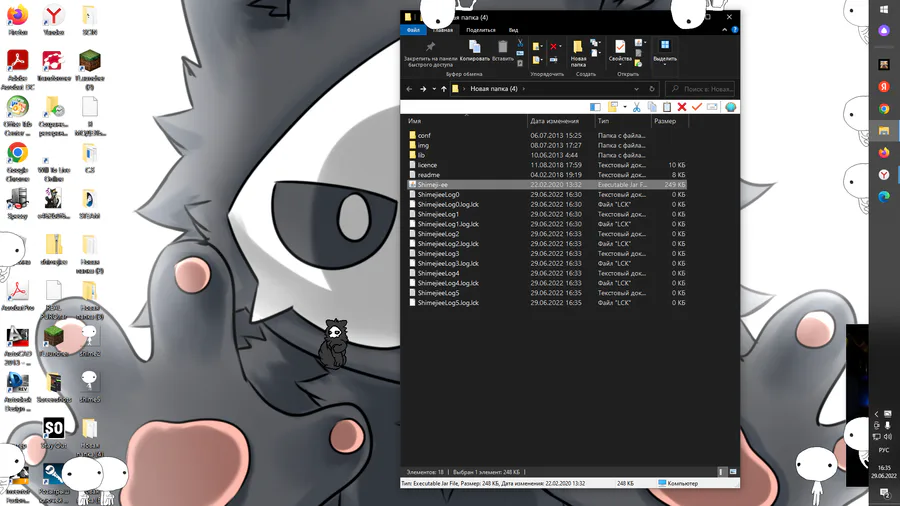Open Microsoft Edge in taskbar
Screen dimensions: 900x506
[x=884, y=196]
